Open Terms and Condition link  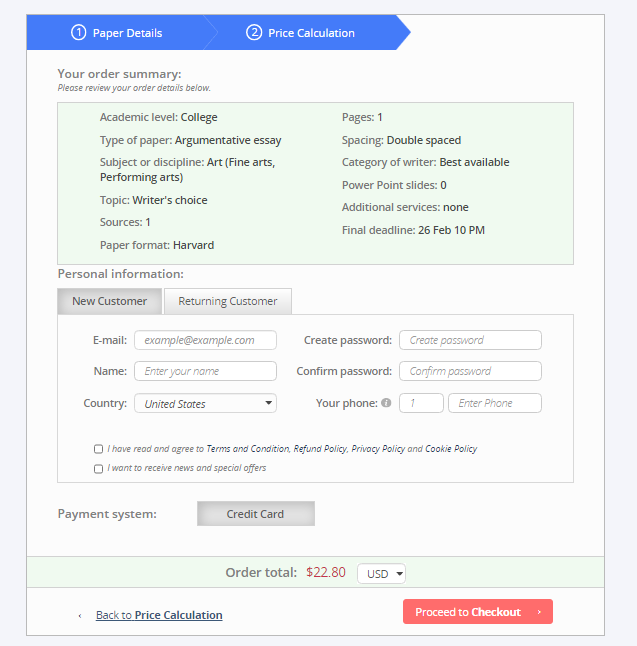tap(248, 449)
